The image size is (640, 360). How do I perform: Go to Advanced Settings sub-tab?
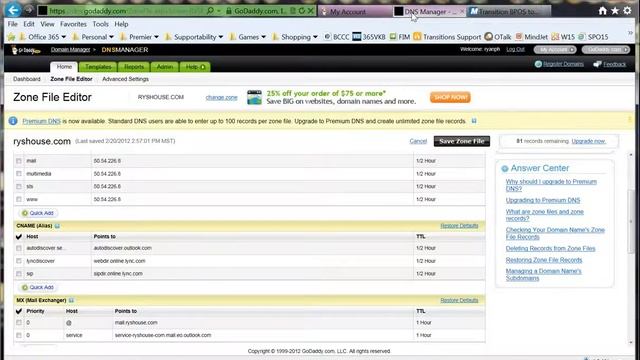pos(125,79)
